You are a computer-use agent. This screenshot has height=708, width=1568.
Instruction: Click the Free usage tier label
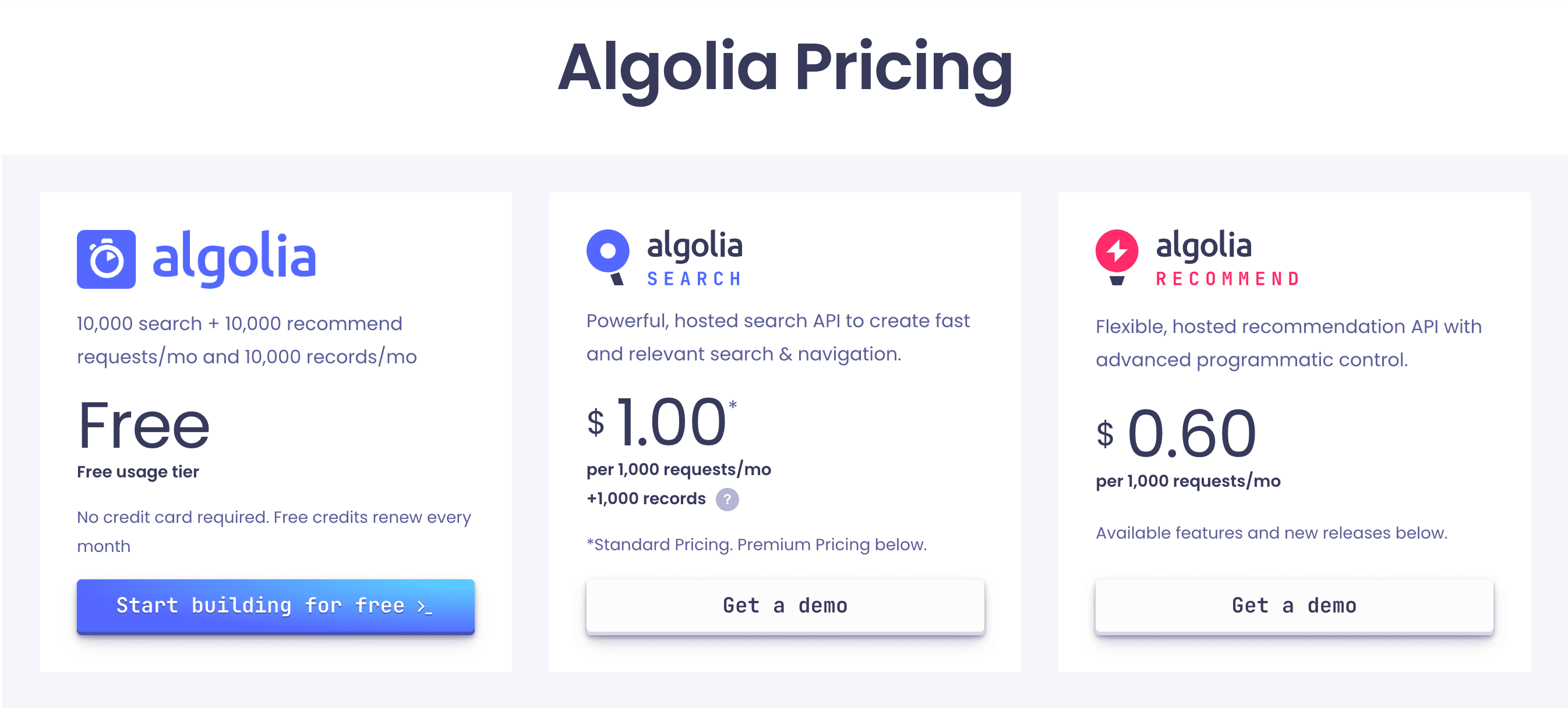[137, 472]
